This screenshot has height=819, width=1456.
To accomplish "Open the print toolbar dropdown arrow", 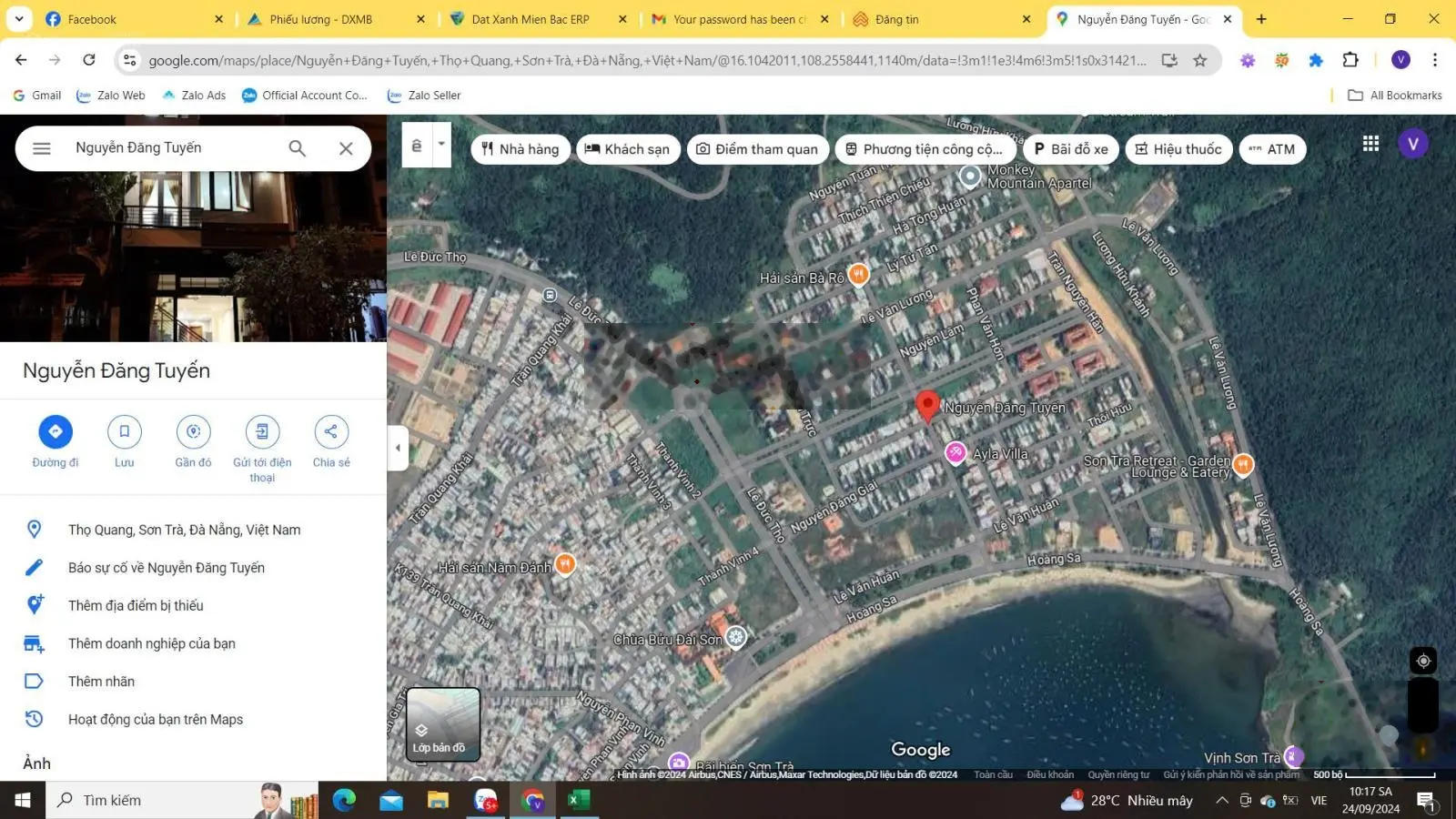I will (441, 145).
